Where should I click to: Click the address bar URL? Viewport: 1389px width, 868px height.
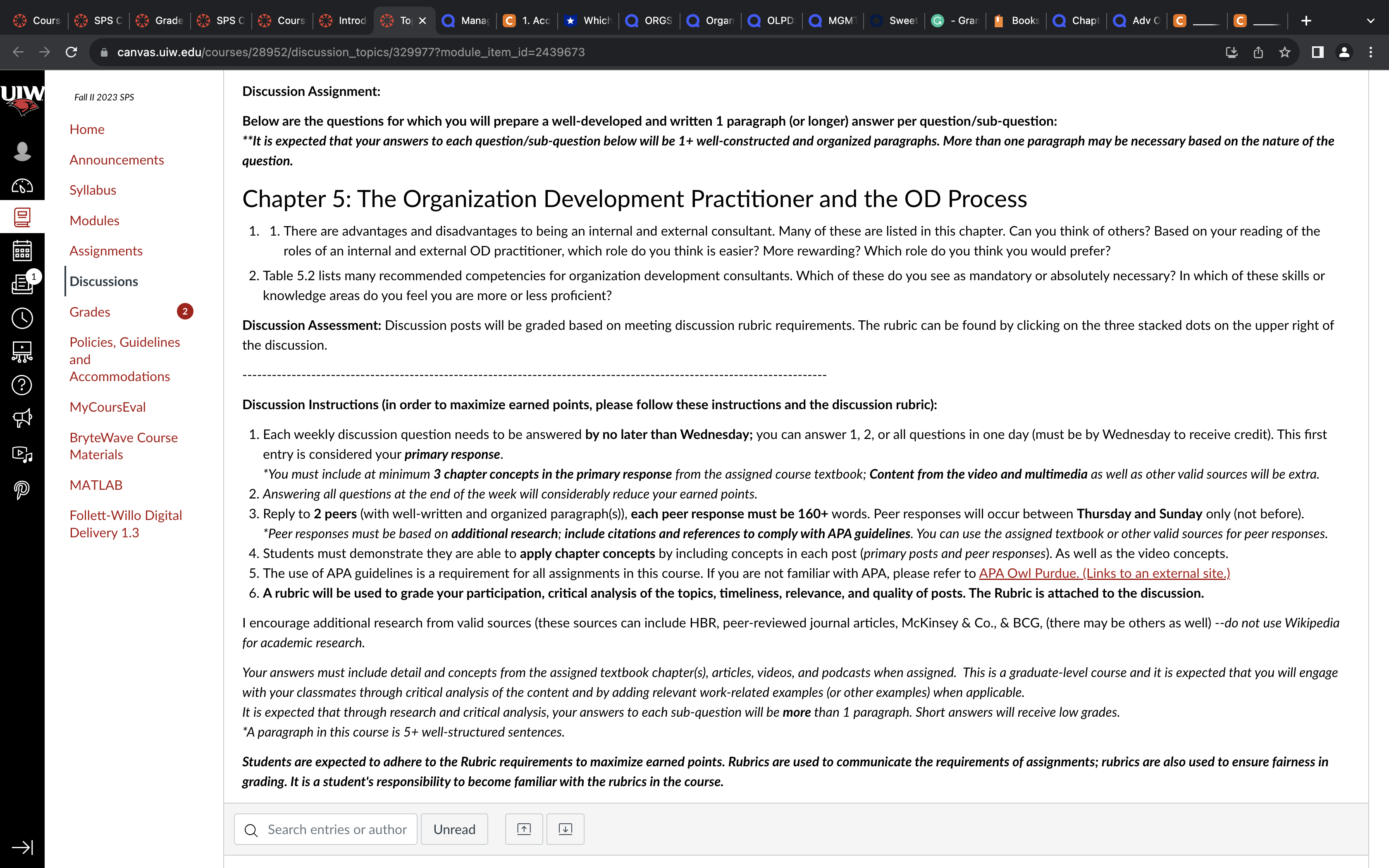tap(351, 52)
